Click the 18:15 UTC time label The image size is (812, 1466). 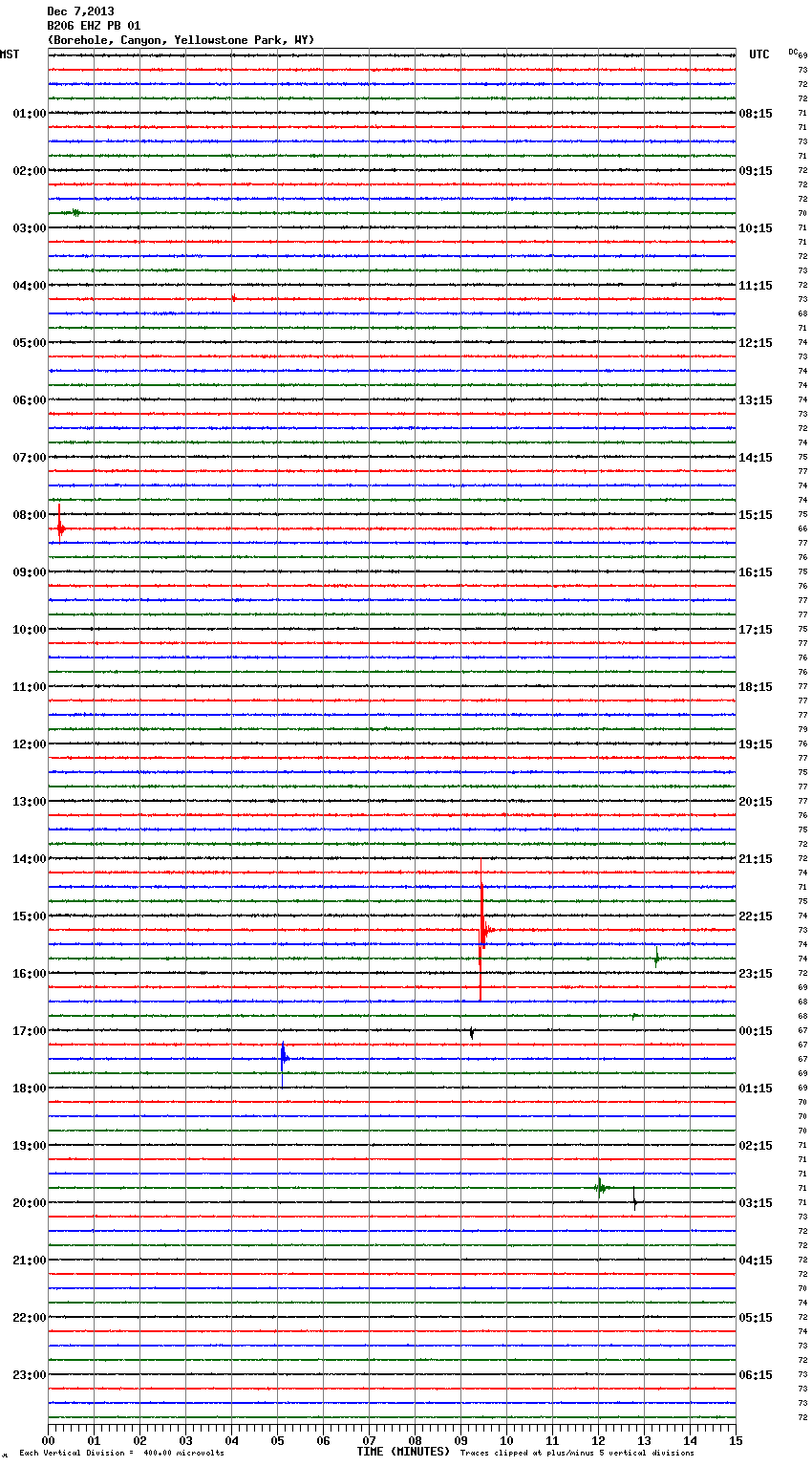(x=756, y=687)
